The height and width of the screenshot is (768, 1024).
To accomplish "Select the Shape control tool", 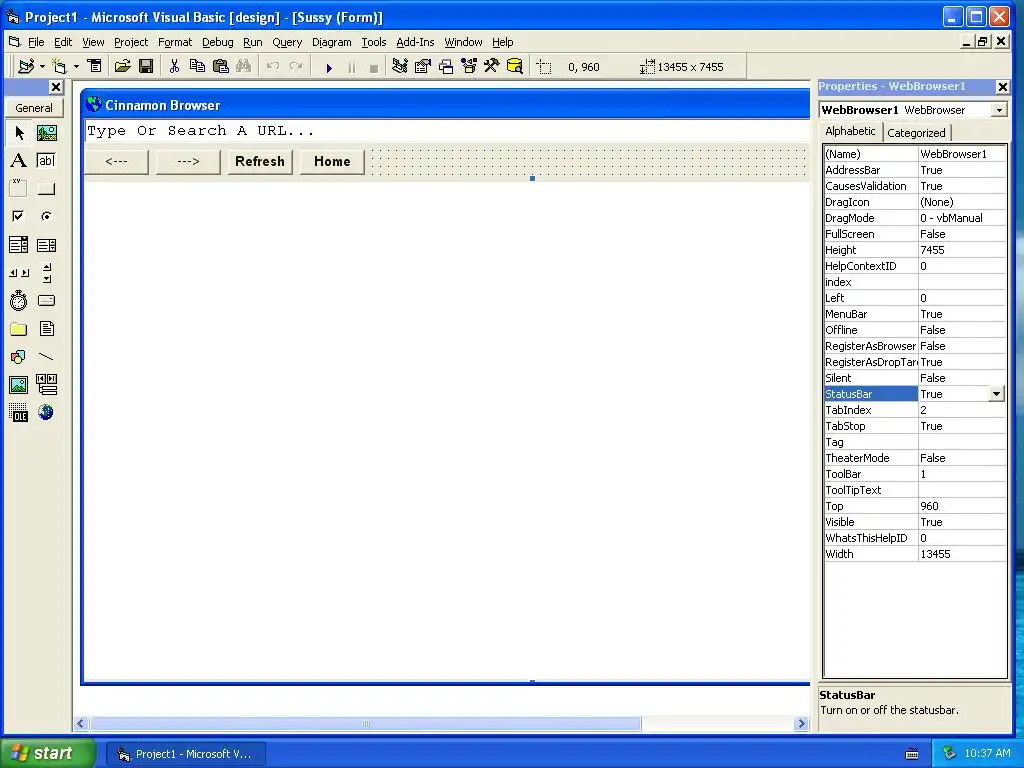I will 19,357.
